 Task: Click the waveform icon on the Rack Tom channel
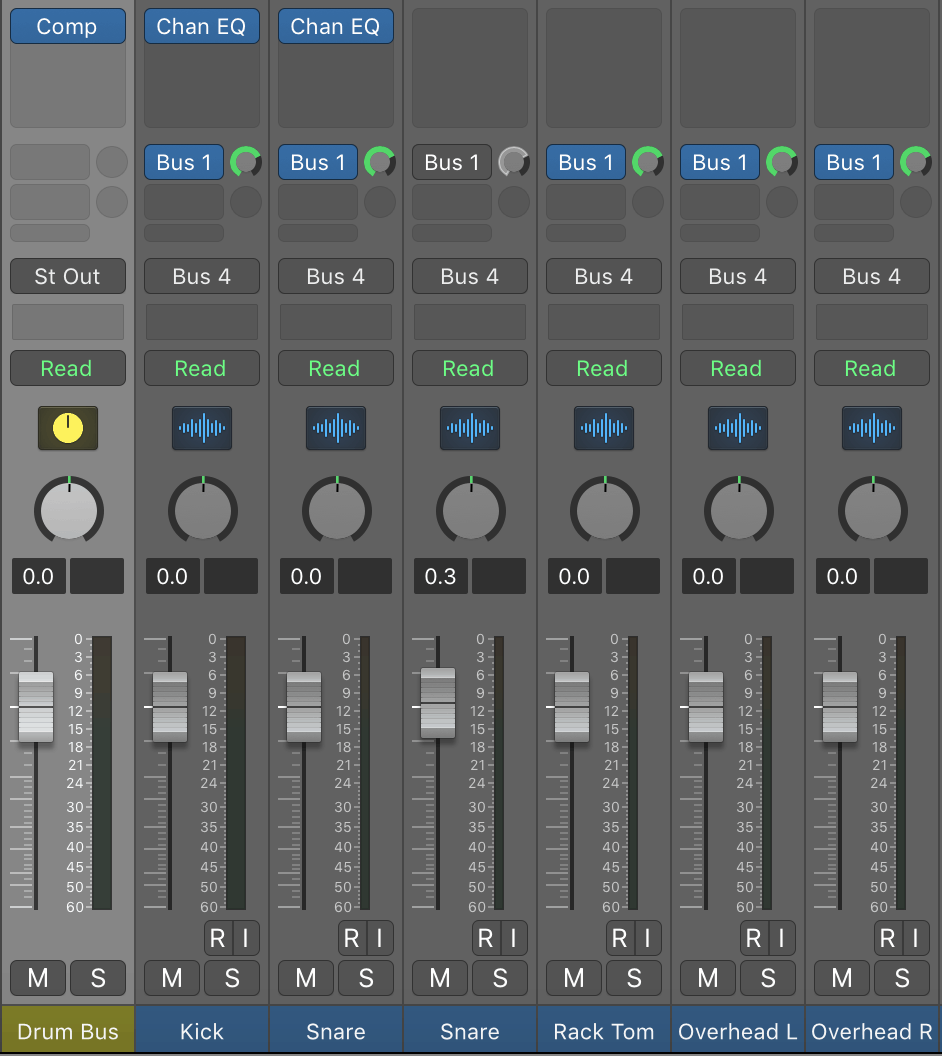[603, 428]
